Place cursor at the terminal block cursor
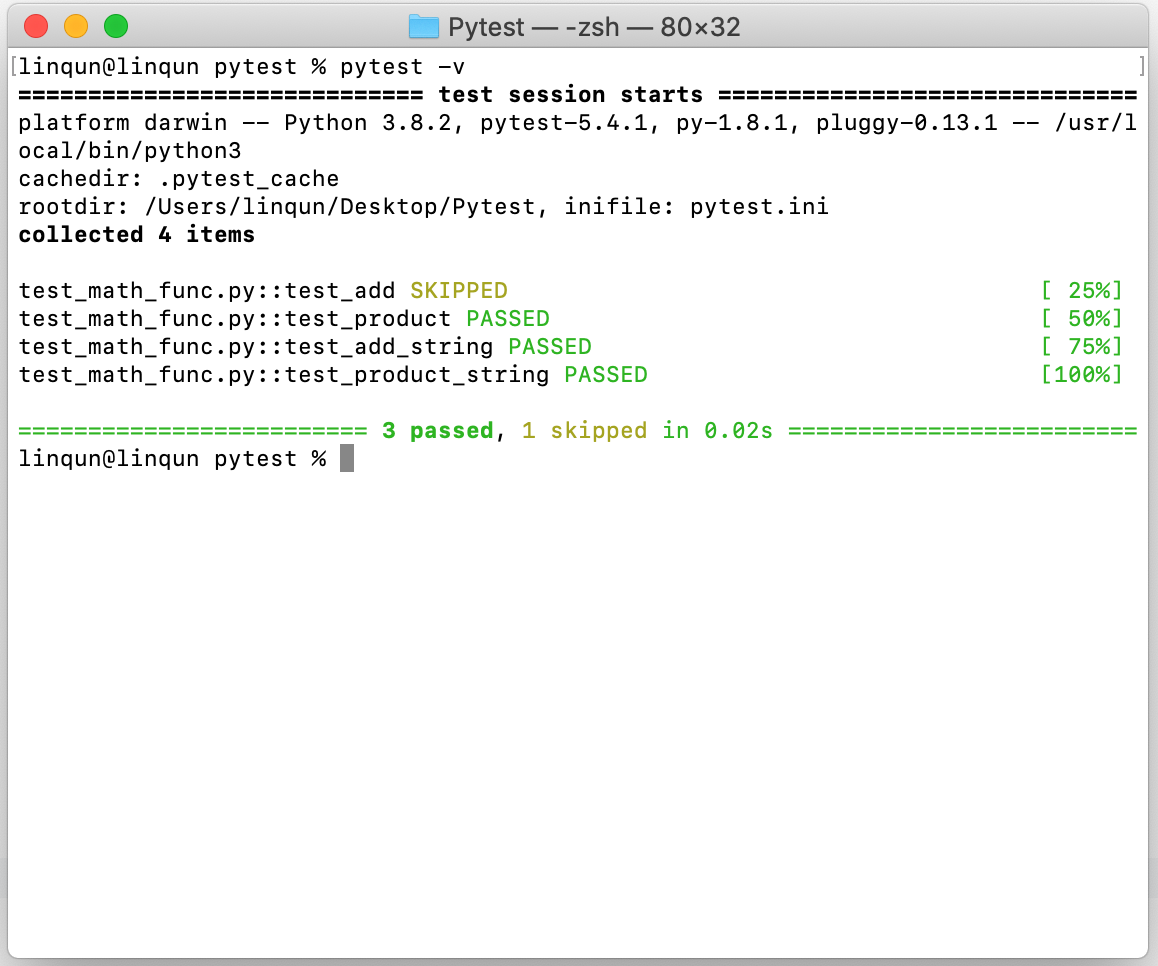 345,458
